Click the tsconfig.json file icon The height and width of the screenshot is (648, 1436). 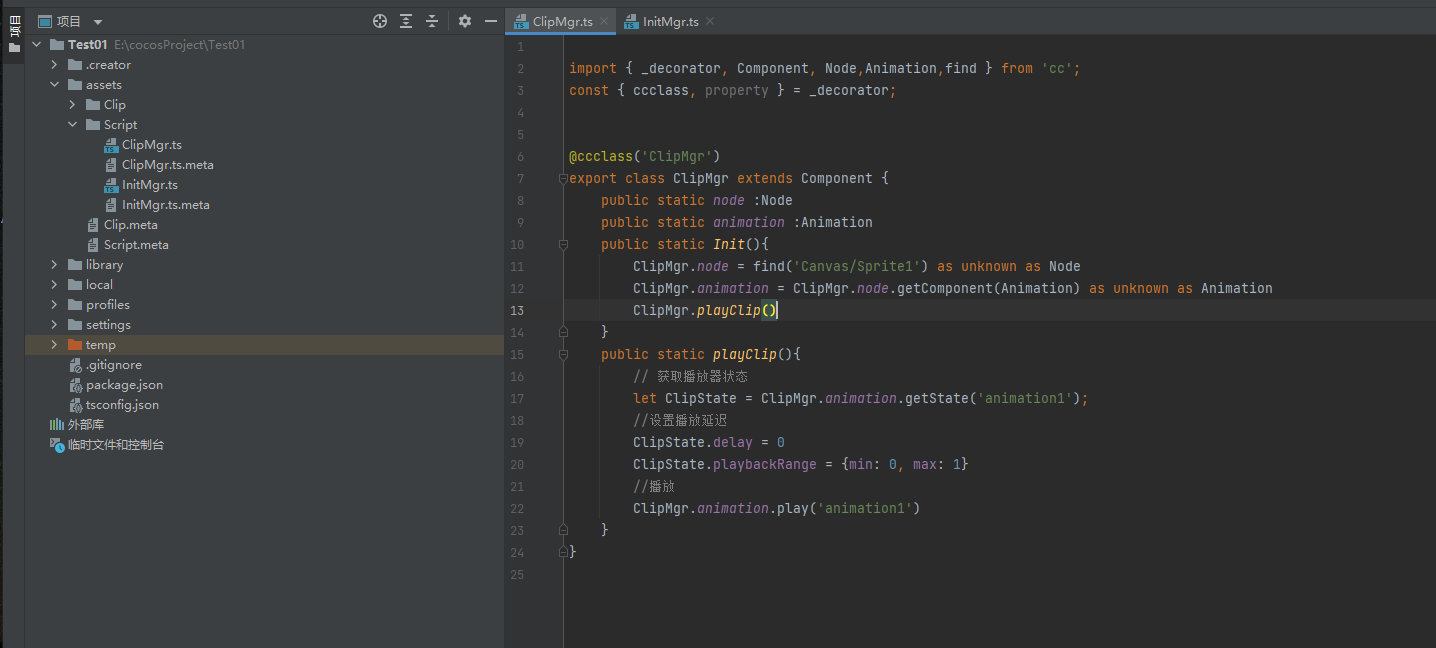click(x=76, y=405)
